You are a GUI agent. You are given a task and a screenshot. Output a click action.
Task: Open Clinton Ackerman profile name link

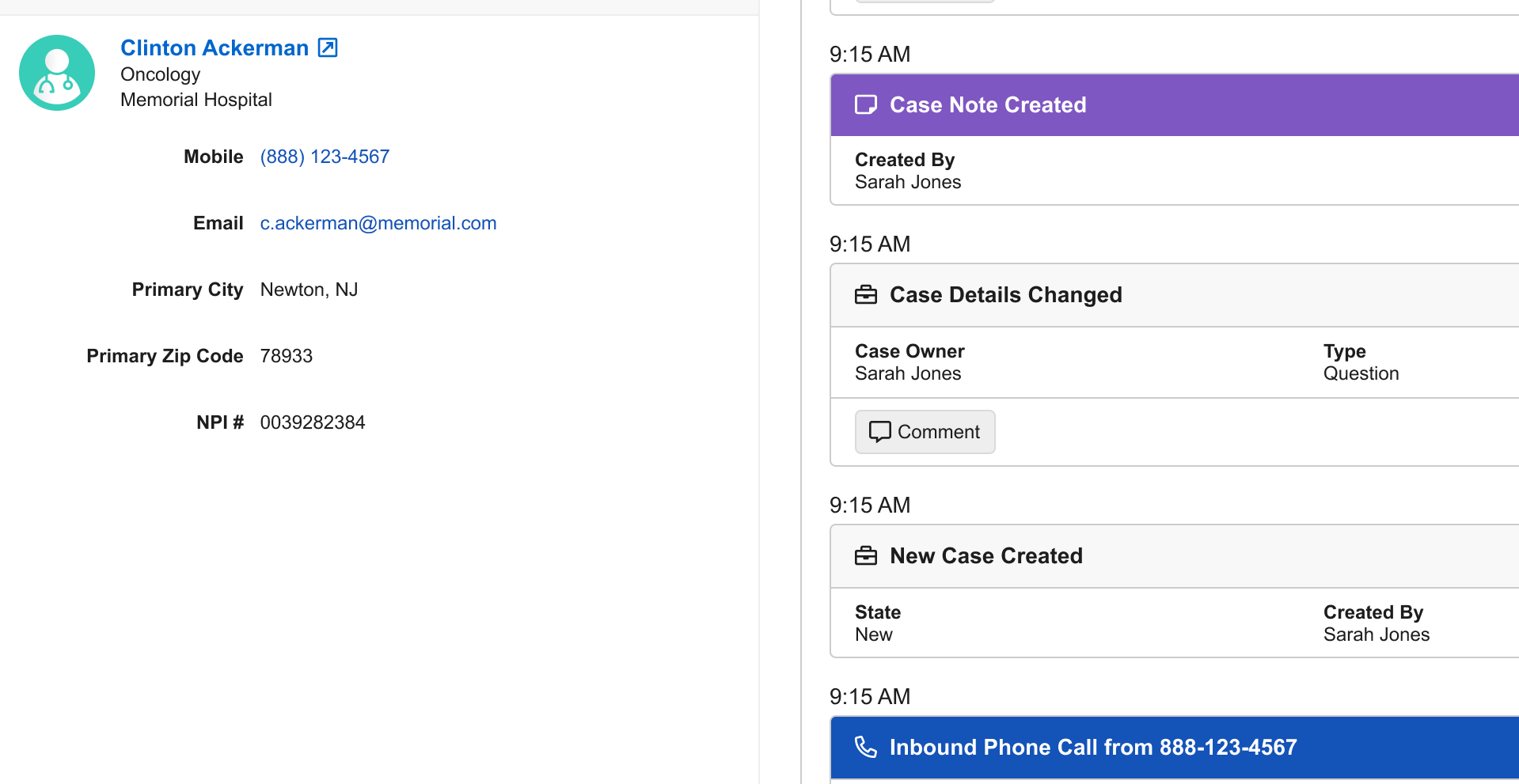coord(215,48)
